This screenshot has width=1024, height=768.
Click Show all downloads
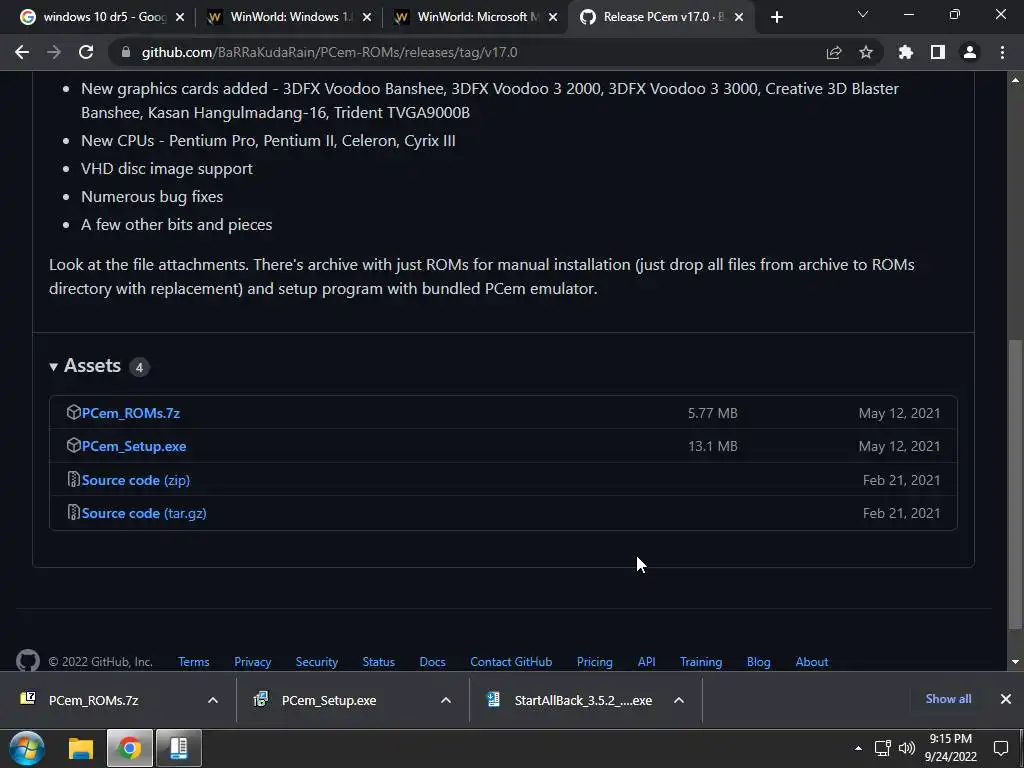point(948,699)
